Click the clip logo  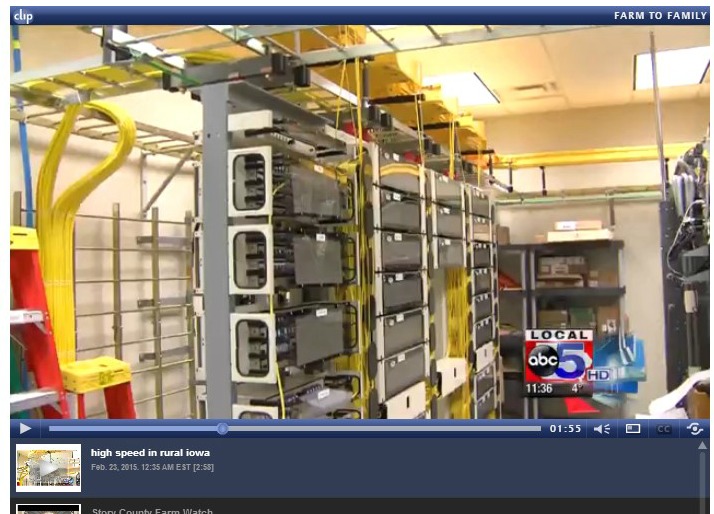tap(23, 16)
